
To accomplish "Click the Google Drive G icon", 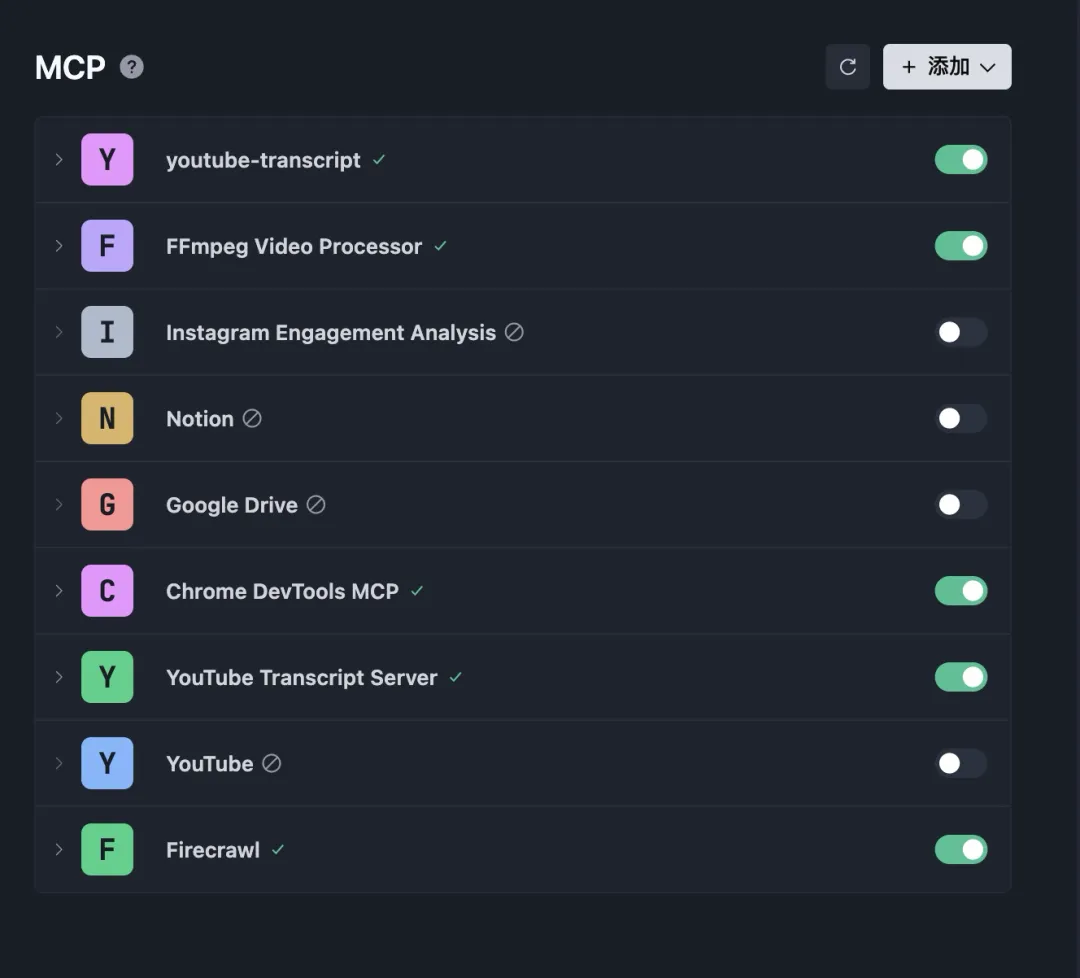I will click(107, 505).
